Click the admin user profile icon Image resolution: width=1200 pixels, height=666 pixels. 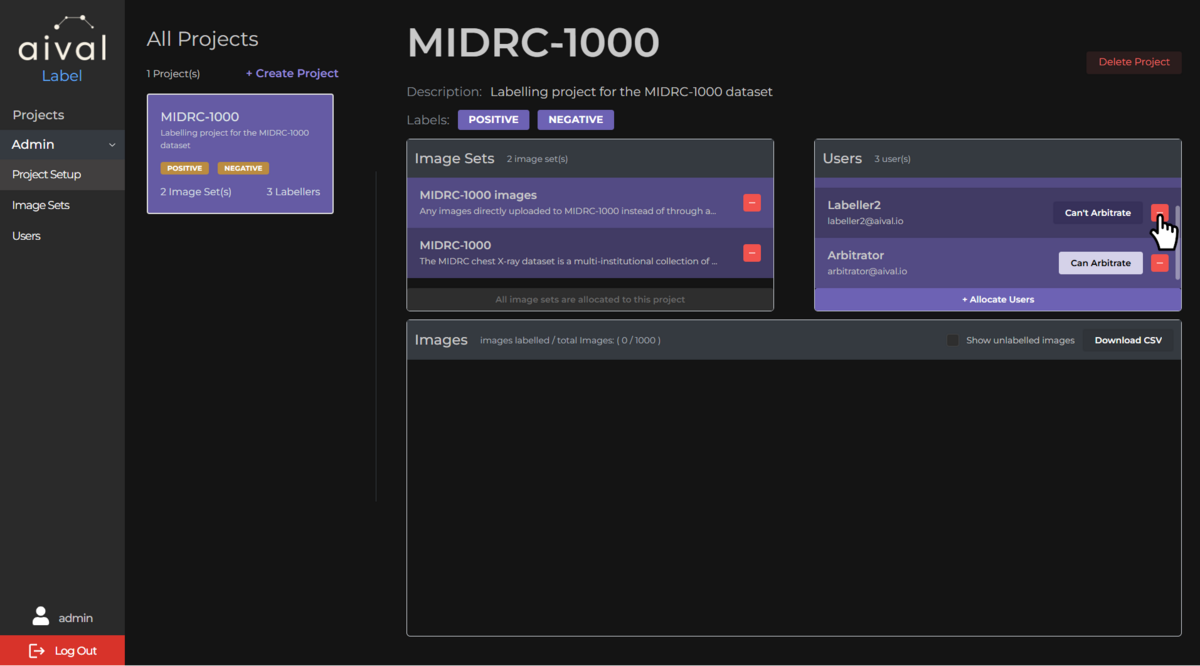(x=41, y=617)
